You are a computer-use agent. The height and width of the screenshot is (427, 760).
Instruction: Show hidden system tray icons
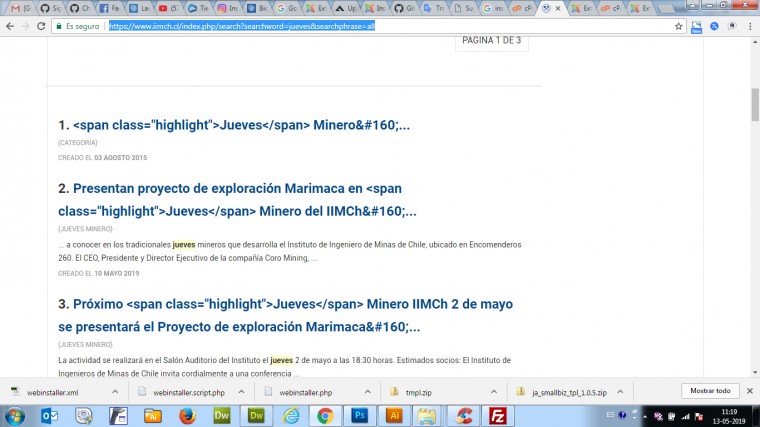point(645,416)
